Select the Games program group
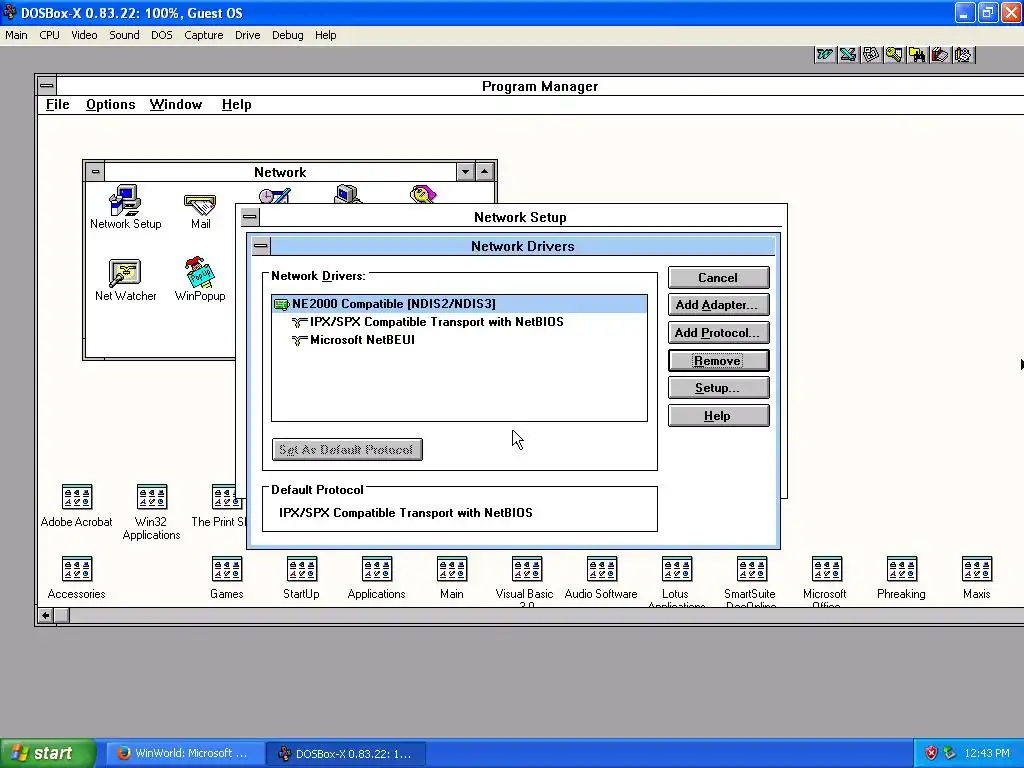 pyautogui.click(x=227, y=577)
